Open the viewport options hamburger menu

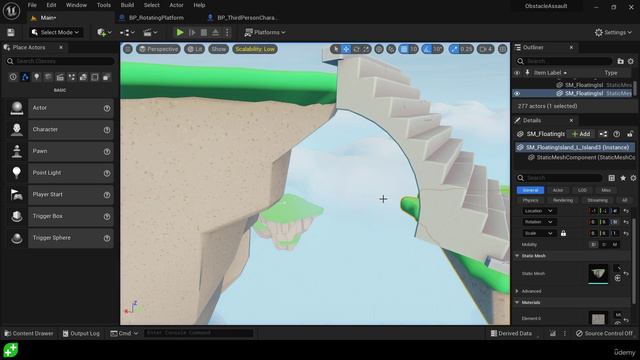pos(128,49)
